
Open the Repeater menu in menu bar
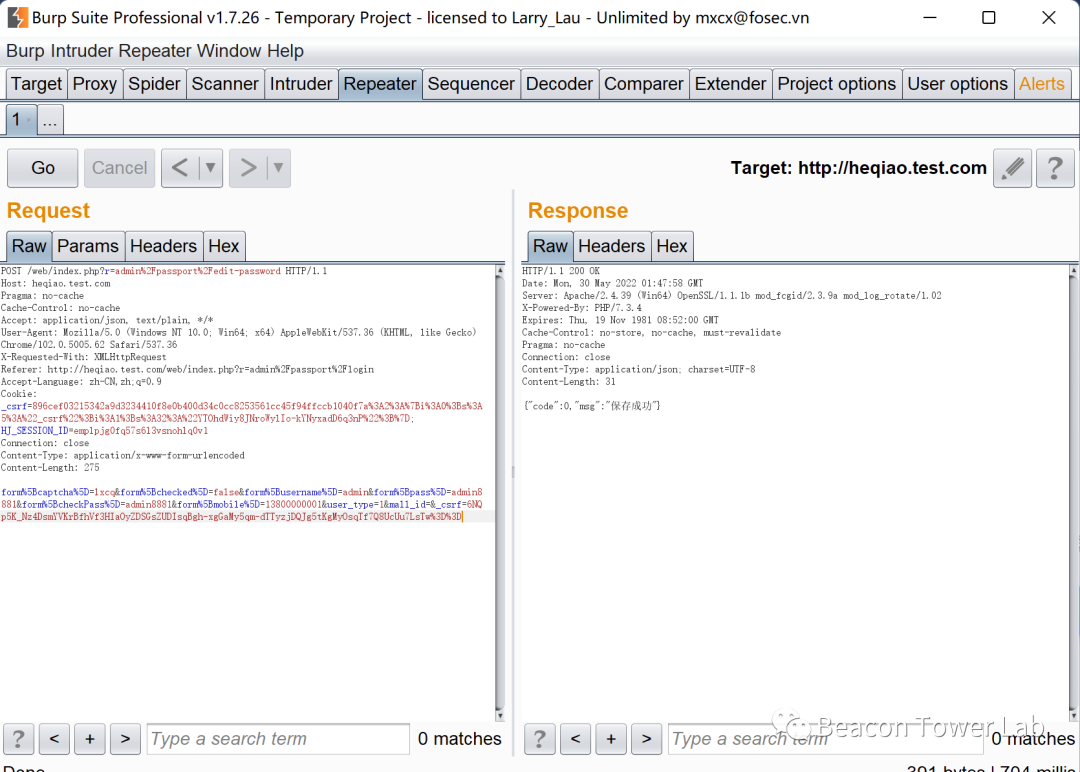[155, 51]
